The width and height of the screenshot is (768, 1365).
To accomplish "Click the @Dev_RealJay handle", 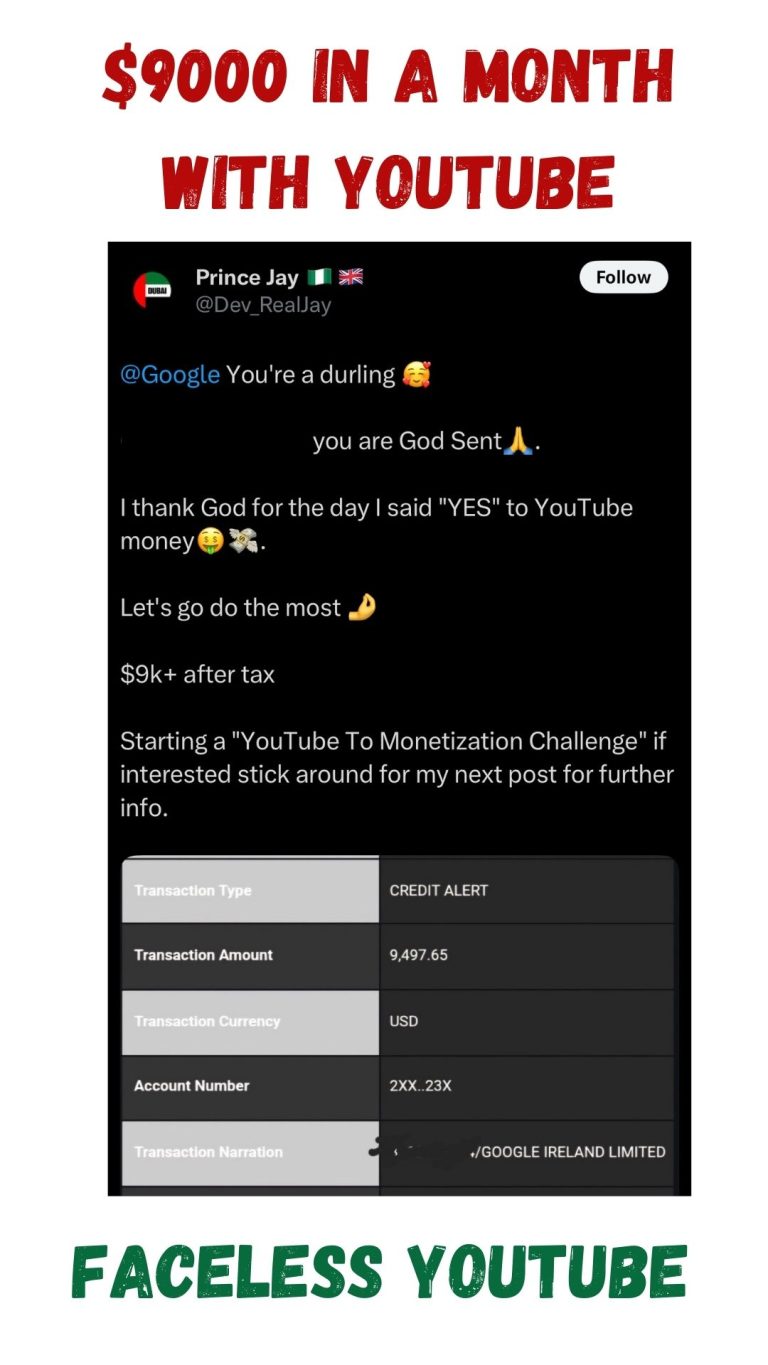I will (262, 305).
